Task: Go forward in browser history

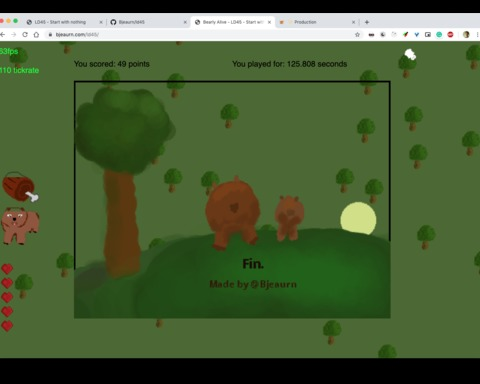Action: [14, 34]
